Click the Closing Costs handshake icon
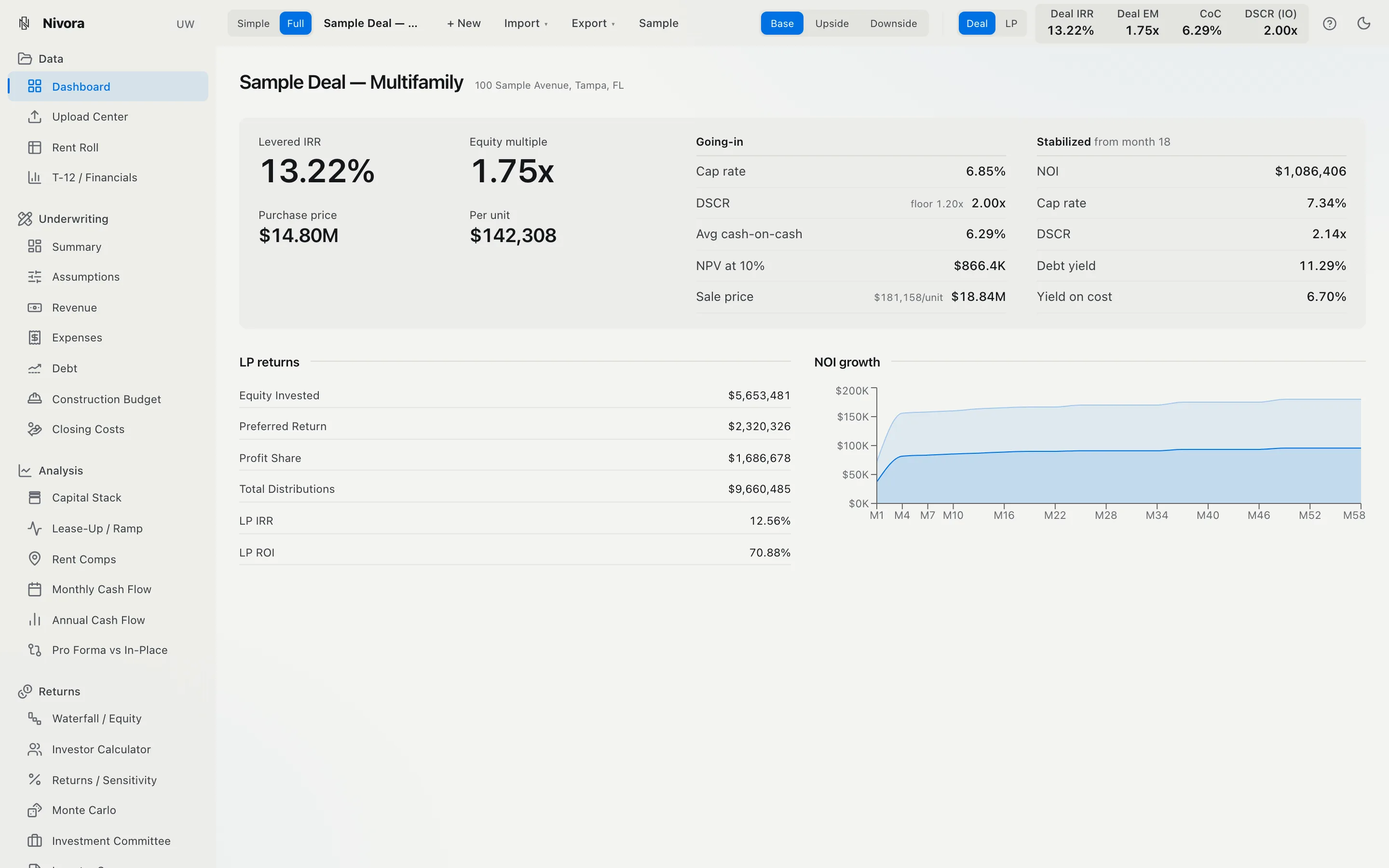The height and width of the screenshot is (868, 1389). (34, 429)
